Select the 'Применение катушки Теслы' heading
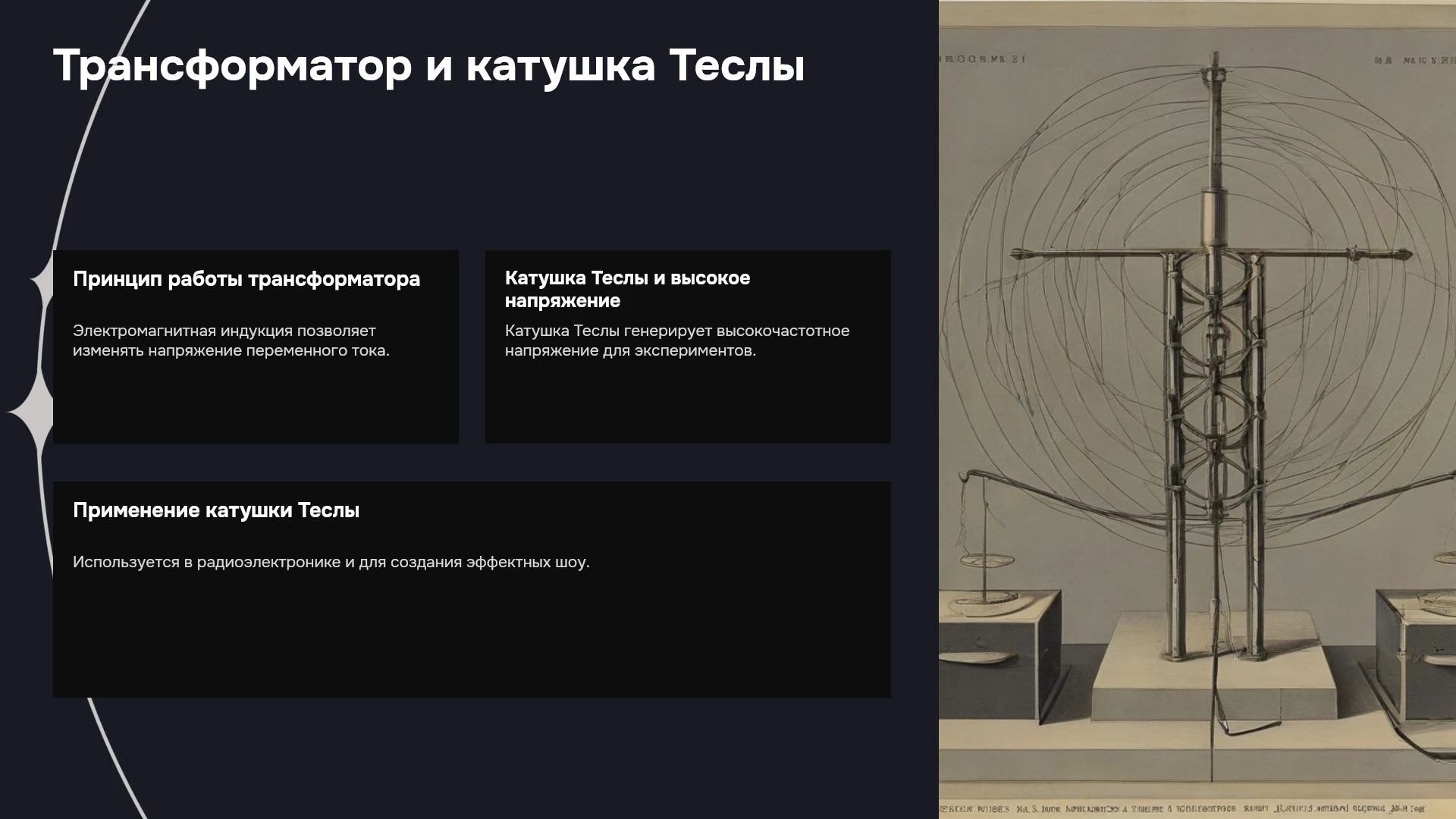Screen dimensions: 1456x819 [x=216, y=510]
